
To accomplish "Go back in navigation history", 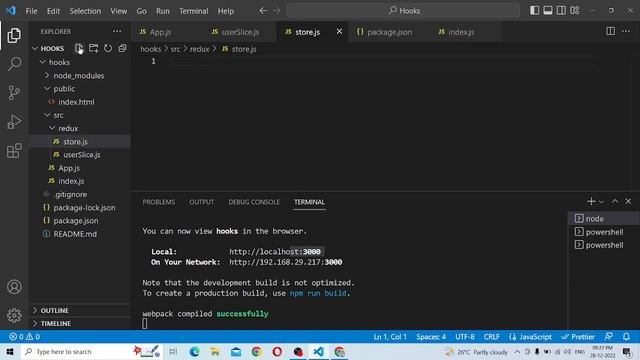I will tap(263, 11).
